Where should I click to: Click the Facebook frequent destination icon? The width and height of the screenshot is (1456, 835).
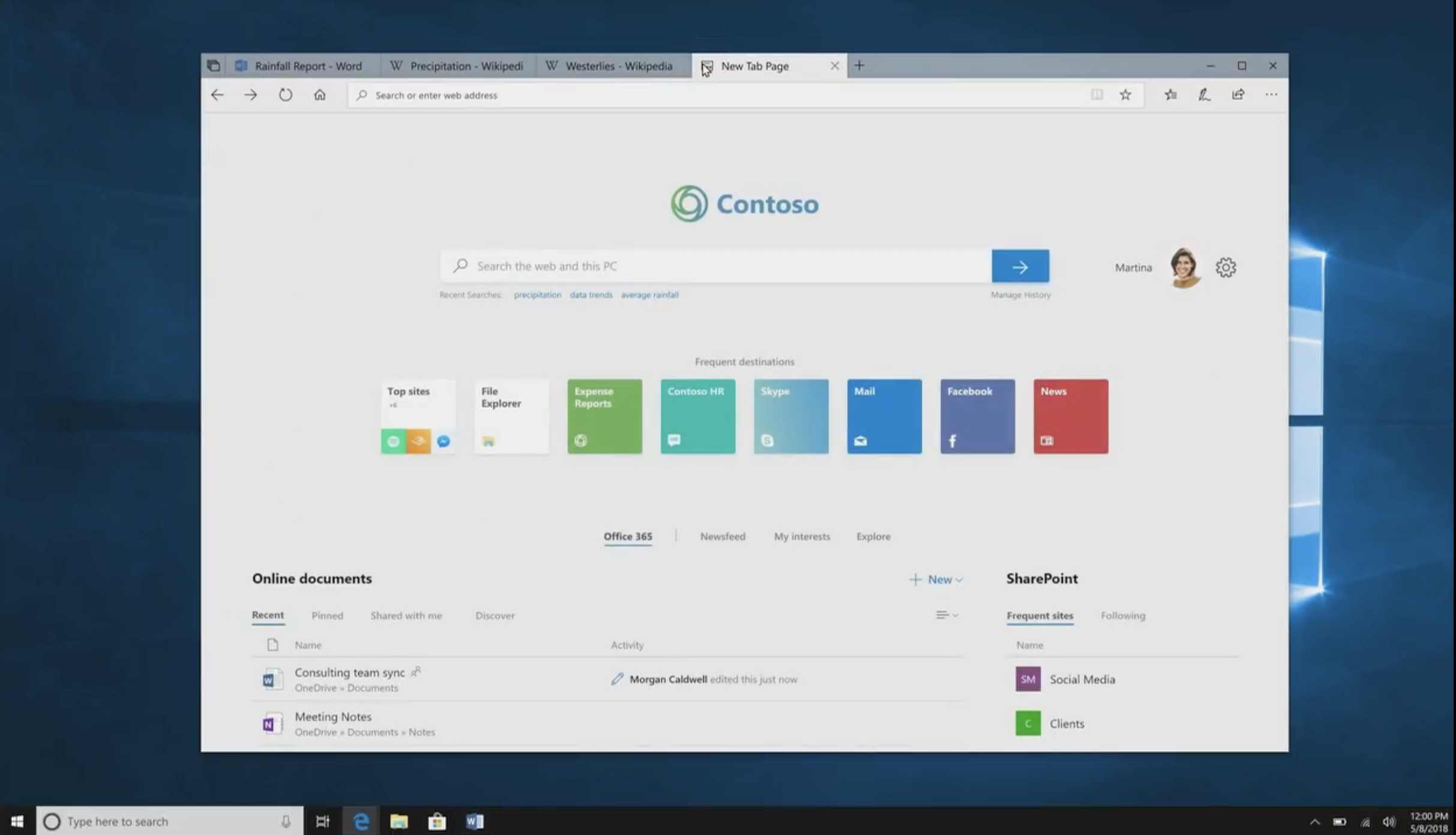(978, 416)
